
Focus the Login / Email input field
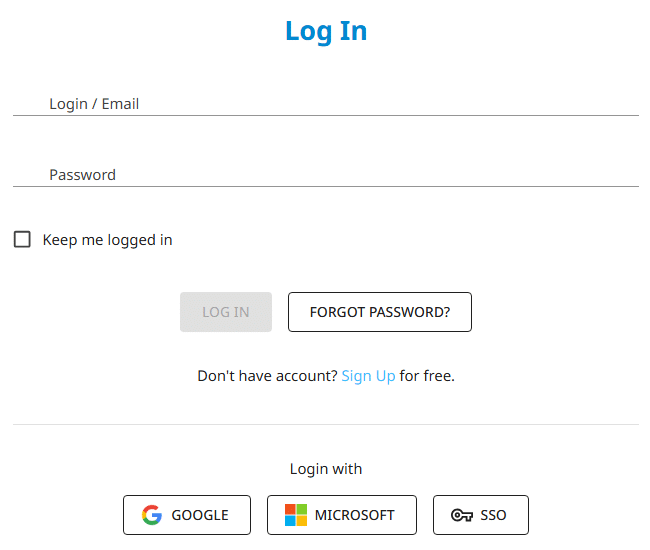[326, 104]
